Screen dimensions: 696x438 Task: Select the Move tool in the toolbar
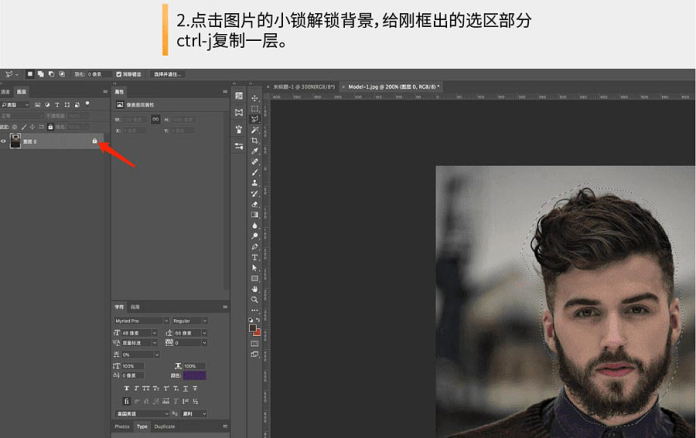pyautogui.click(x=255, y=98)
